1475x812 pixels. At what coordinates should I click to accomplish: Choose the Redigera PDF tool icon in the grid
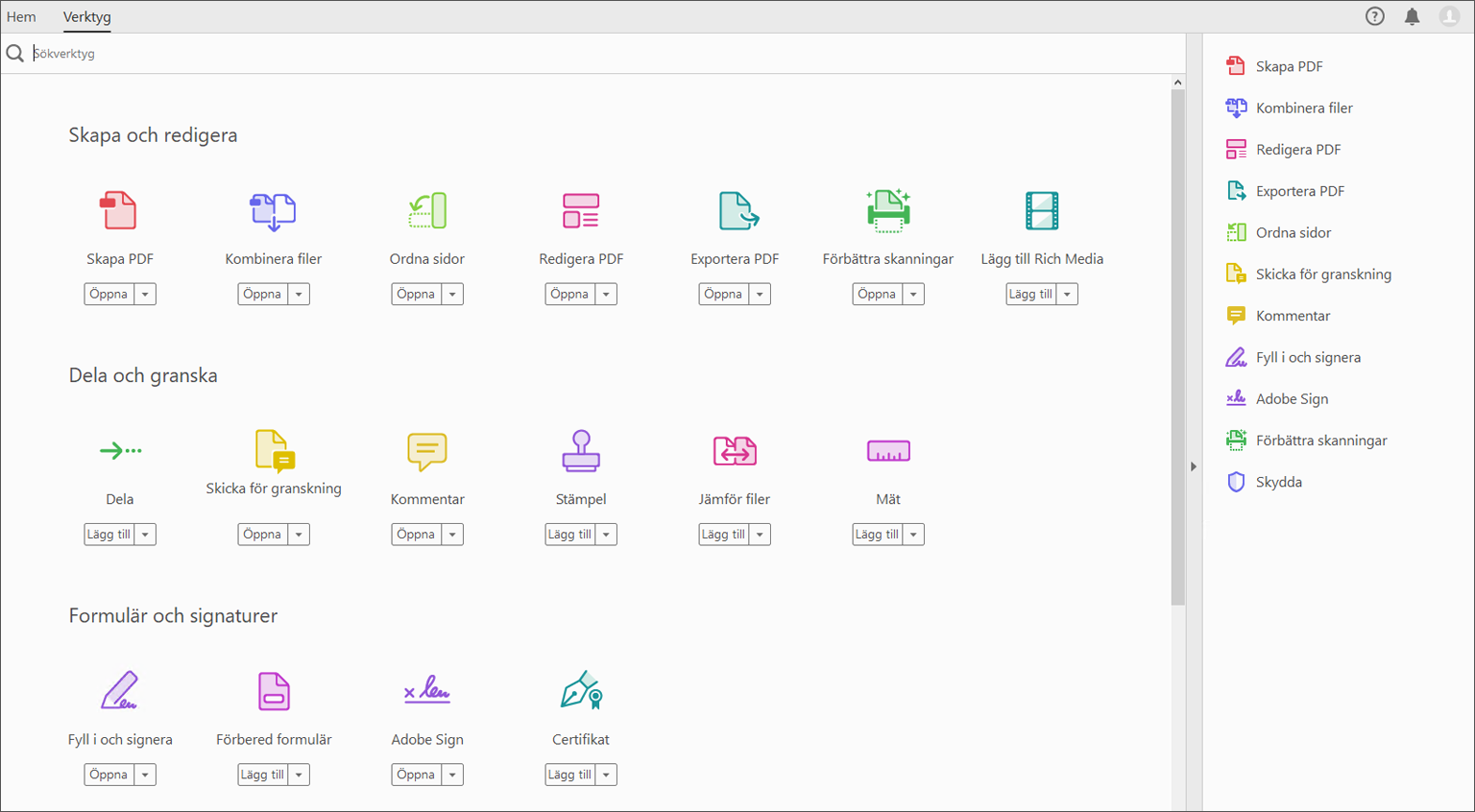pos(581,211)
